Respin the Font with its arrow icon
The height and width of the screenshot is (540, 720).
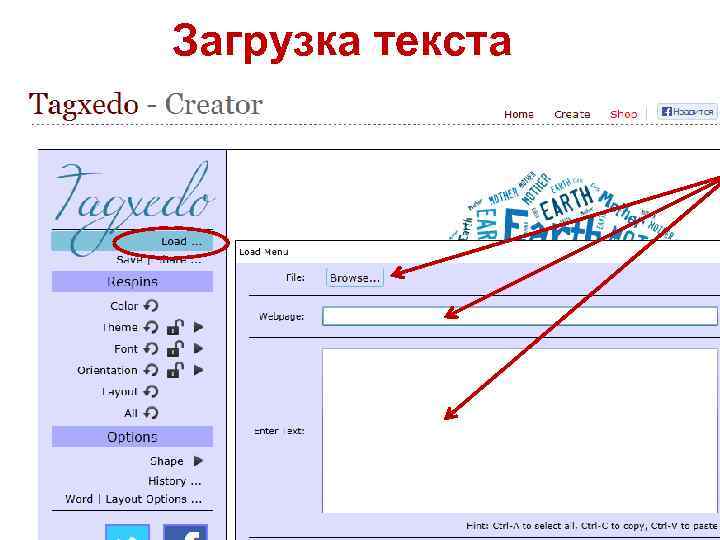point(150,349)
